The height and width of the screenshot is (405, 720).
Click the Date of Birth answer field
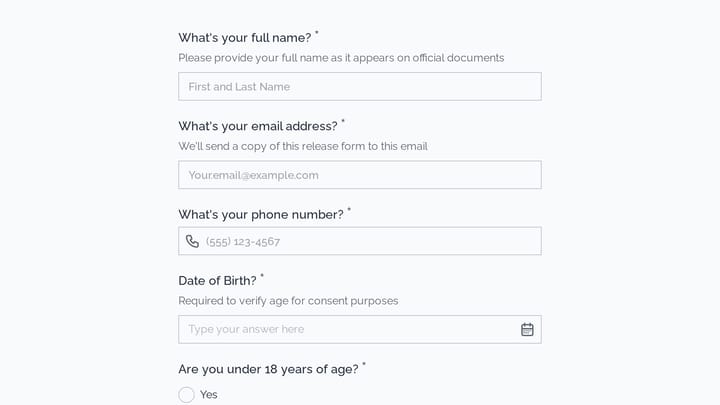(360, 329)
